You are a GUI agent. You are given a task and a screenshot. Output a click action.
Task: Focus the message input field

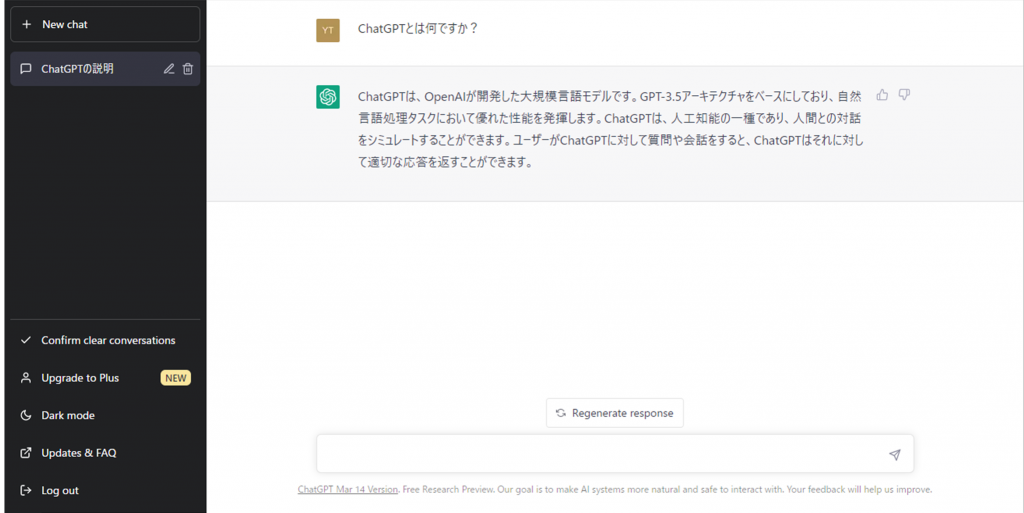(600, 454)
